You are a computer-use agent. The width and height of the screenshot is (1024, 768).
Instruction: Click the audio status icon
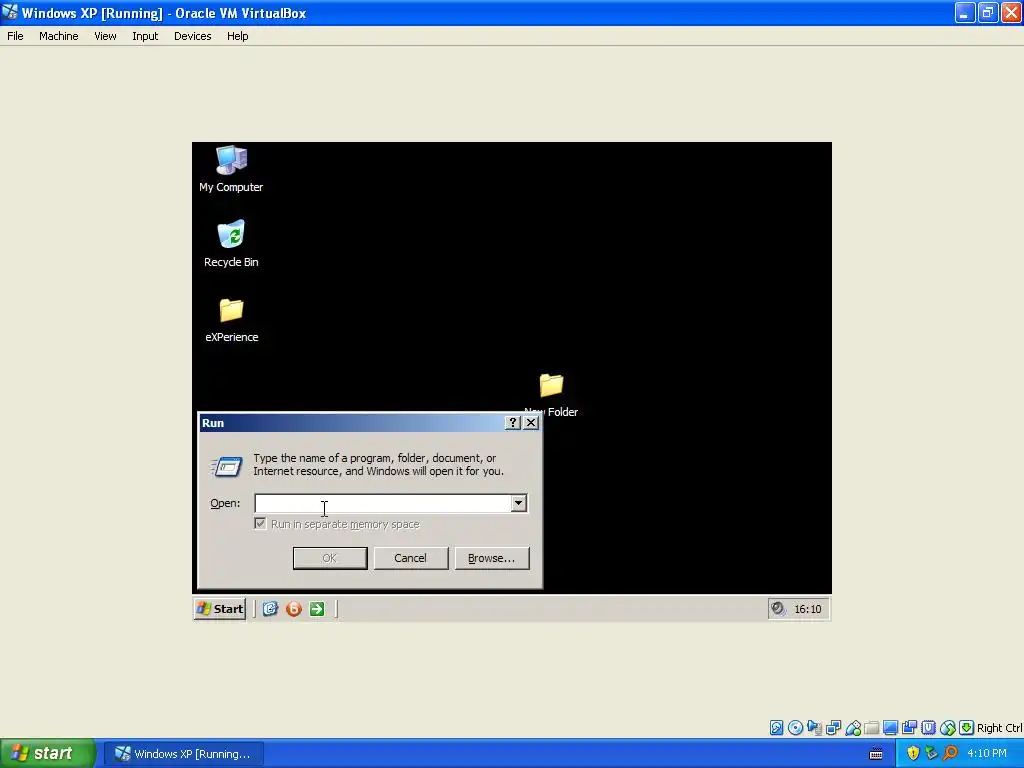coord(814,728)
